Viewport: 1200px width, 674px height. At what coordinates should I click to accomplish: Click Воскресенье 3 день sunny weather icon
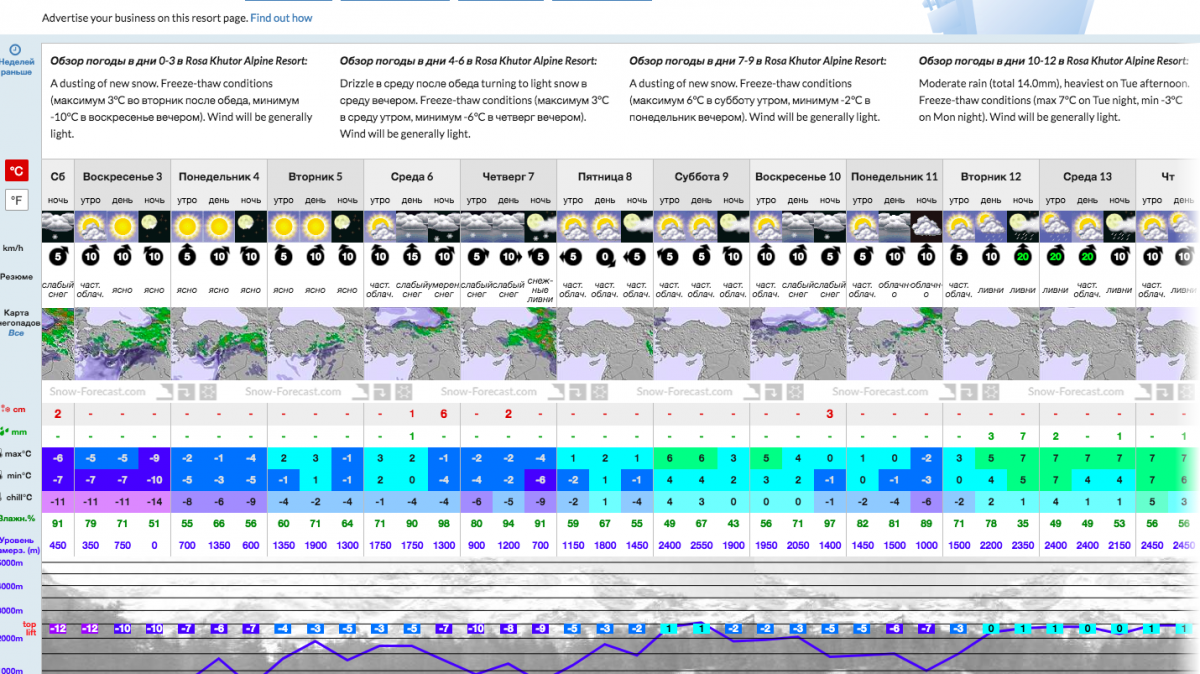pos(122,224)
